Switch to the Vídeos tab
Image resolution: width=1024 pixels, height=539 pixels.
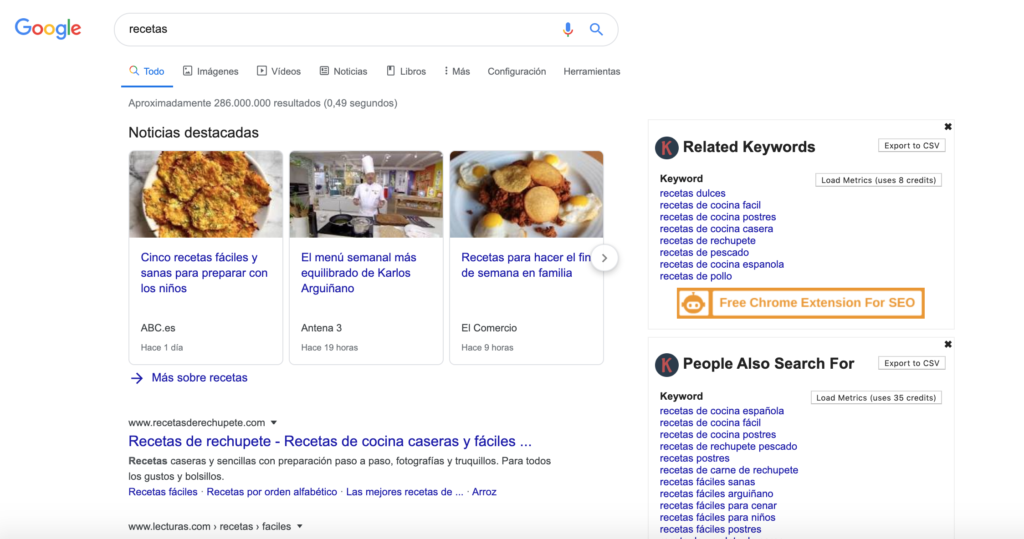(x=279, y=71)
